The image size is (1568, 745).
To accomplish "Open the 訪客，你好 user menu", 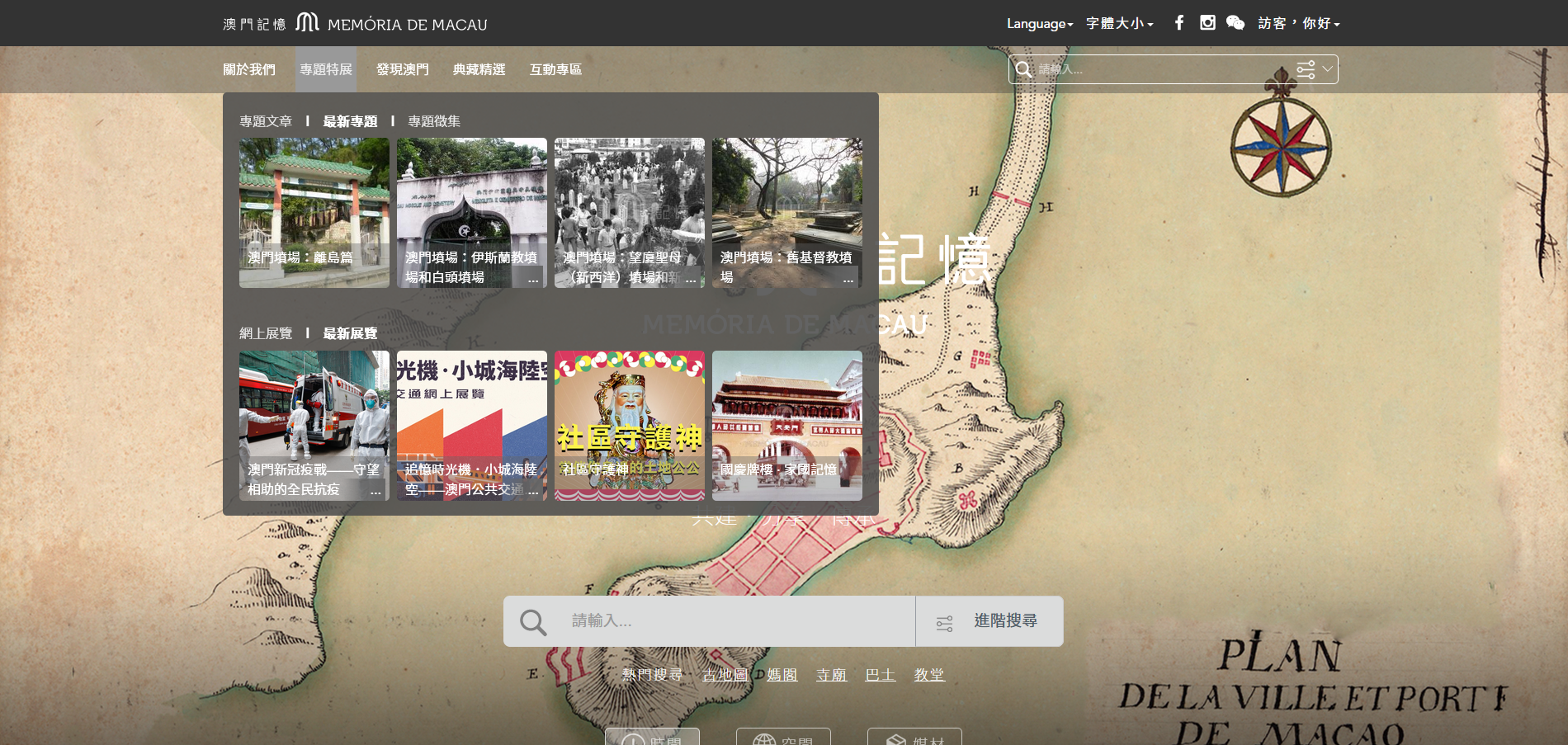I will click(x=1299, y=23).
